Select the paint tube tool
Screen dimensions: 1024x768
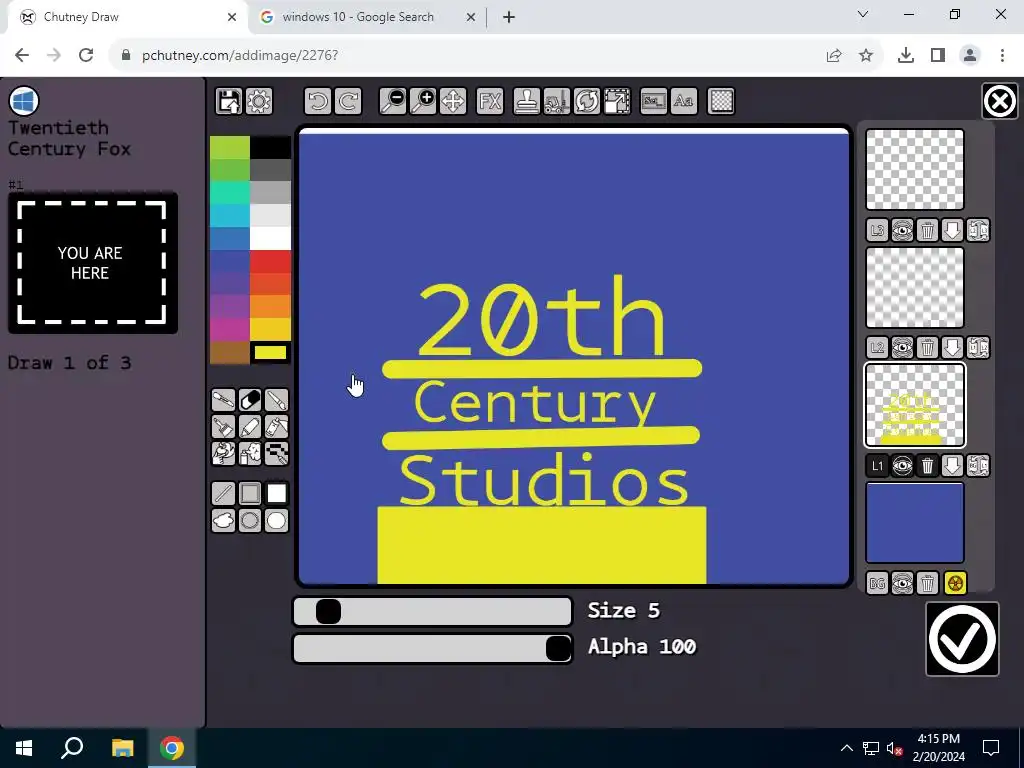[x=277, y=426]
